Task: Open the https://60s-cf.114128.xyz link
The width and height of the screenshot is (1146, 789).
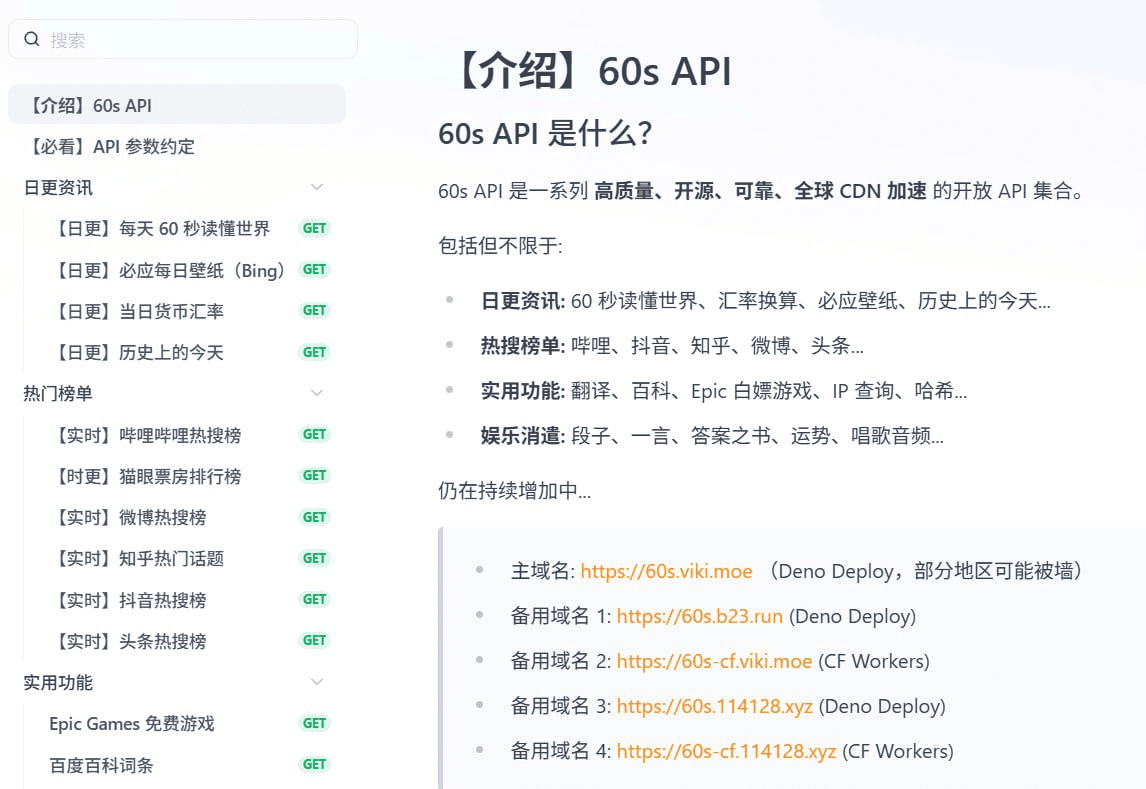Action: point(726,752)
